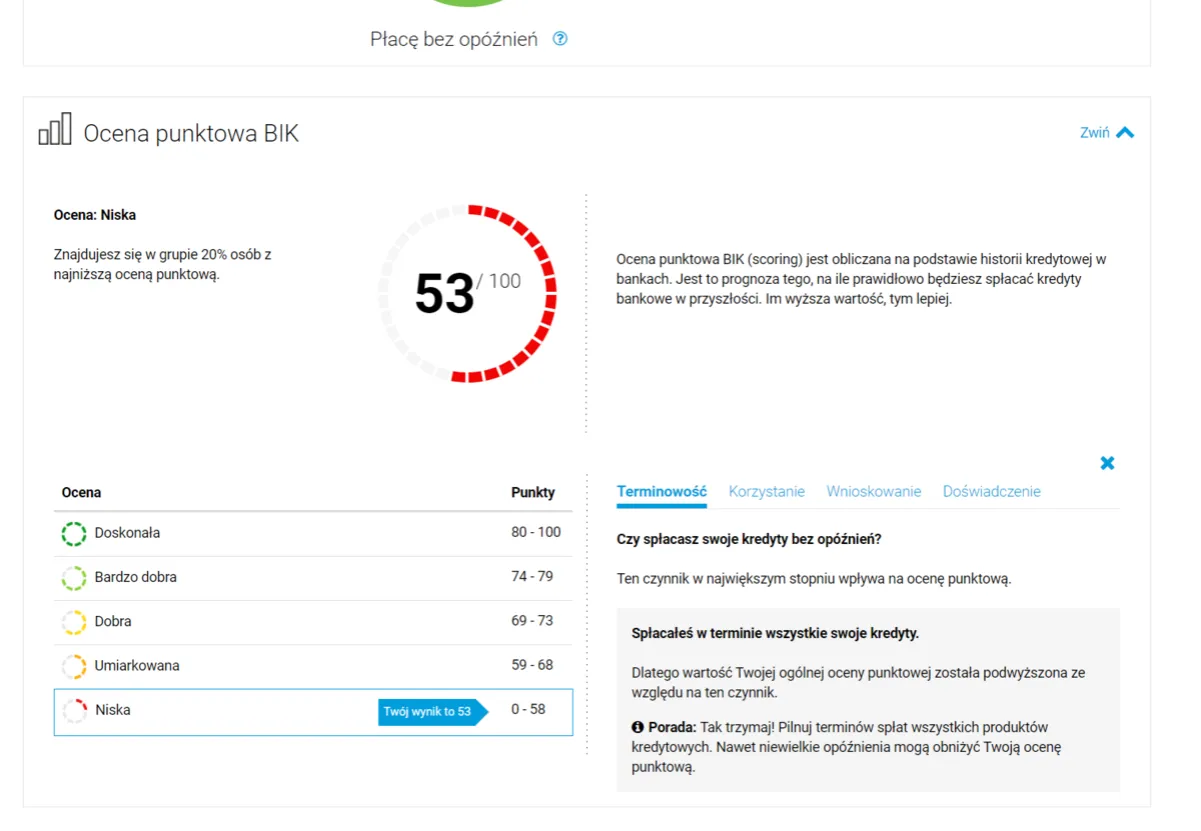Click the orange Umiarkowana ring icon
Image resolution: width=1201 pixels, height=831 pixels.
click(x=74, y=665)
